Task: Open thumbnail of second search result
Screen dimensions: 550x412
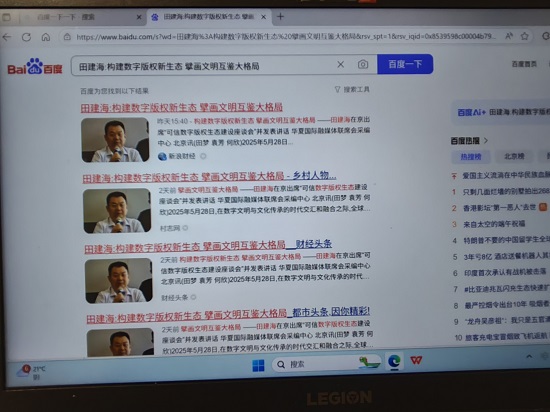Action: 117,211
